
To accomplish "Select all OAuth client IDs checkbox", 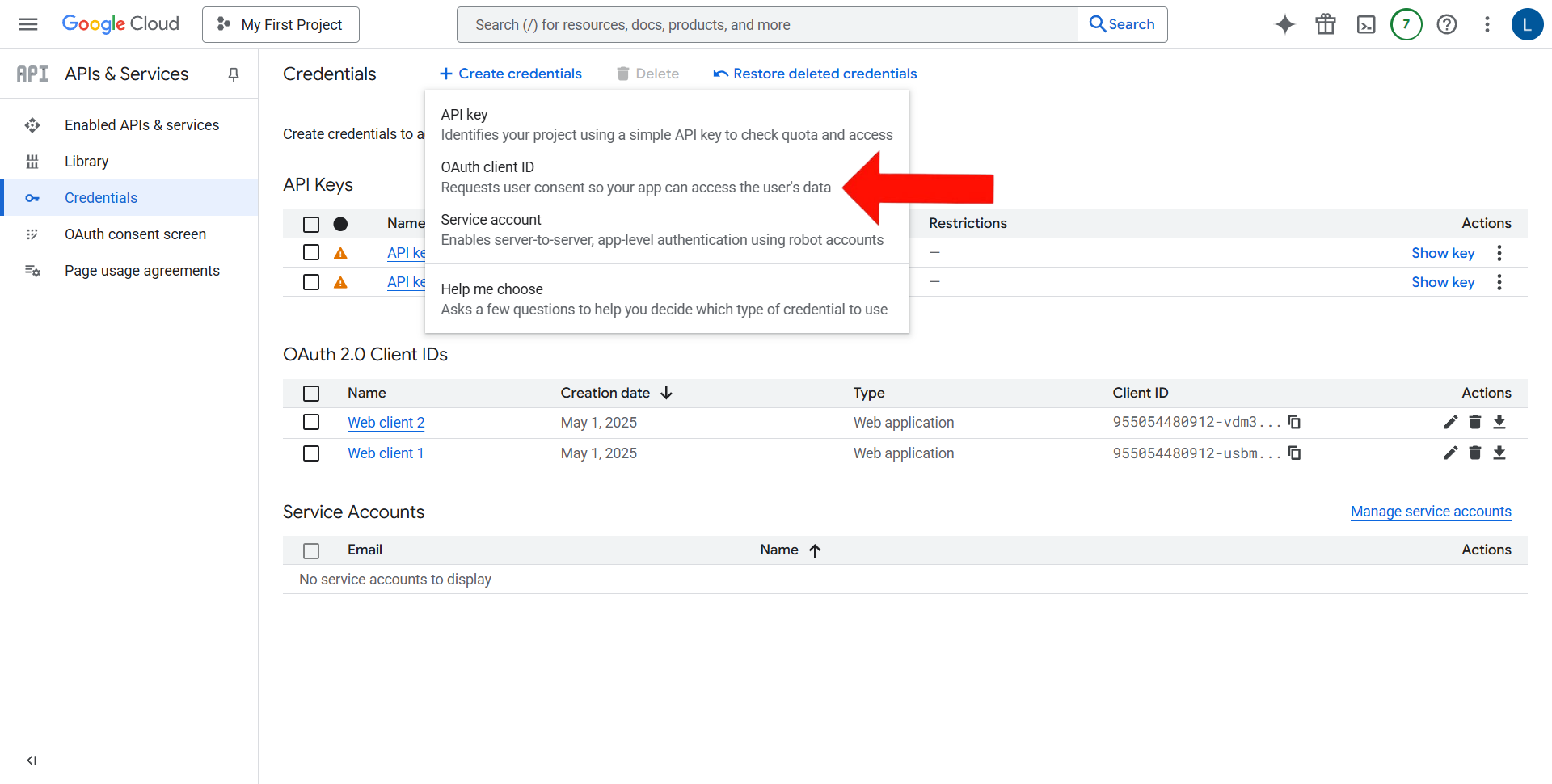I will tap(311, 393).
